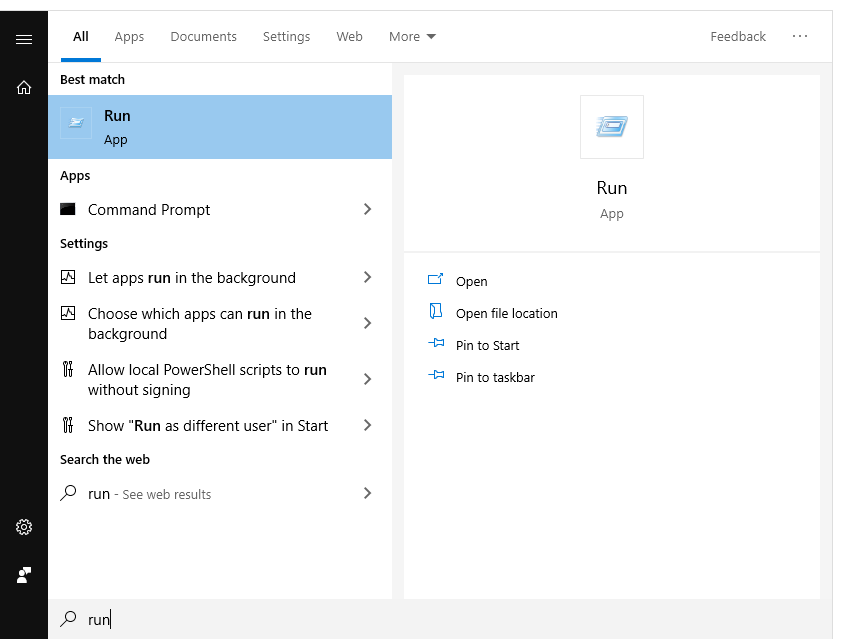The image size is (843, 639).
Task: Open the hamburger menu in sidebar
Action: 24,39
